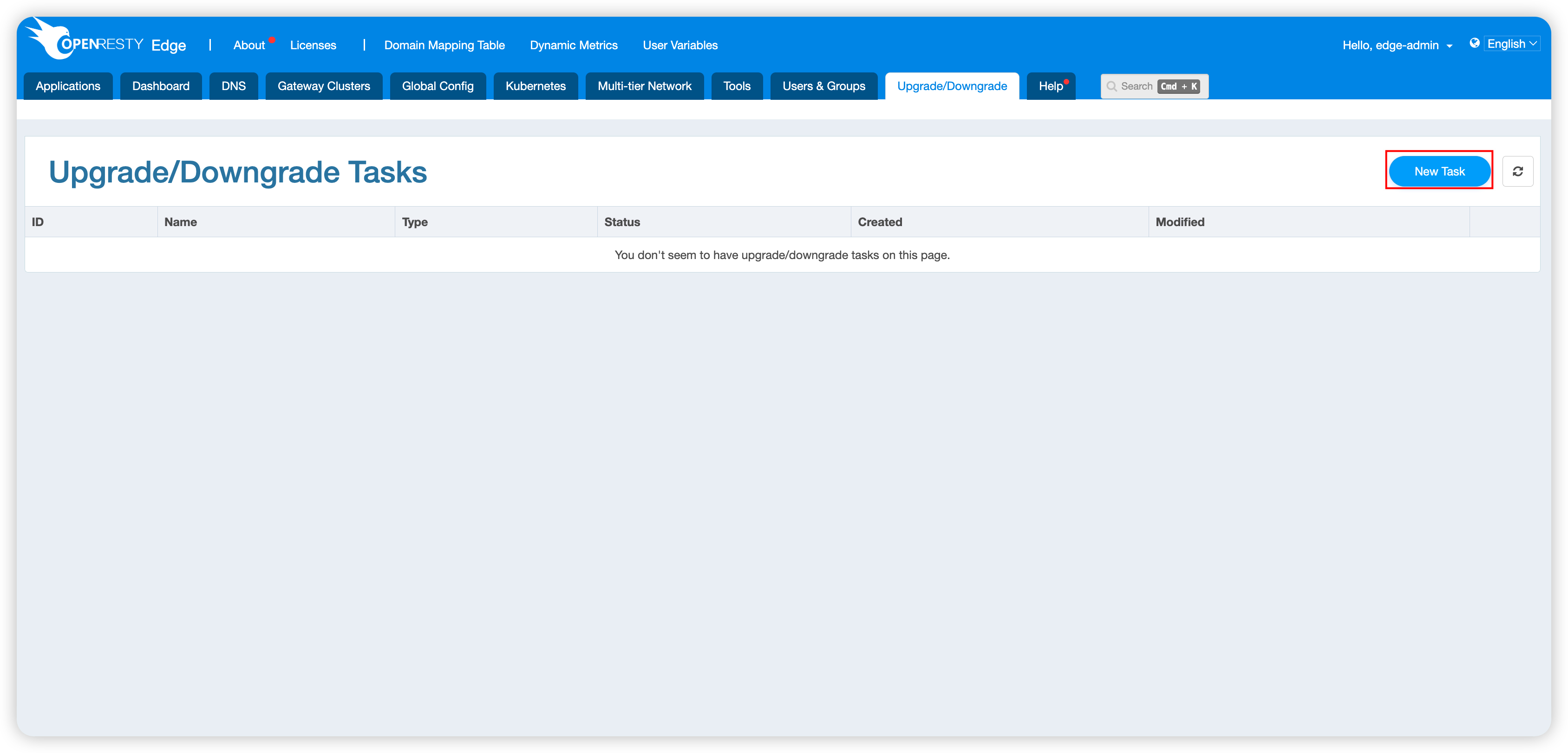Create a New Task

click(1439, 171)
